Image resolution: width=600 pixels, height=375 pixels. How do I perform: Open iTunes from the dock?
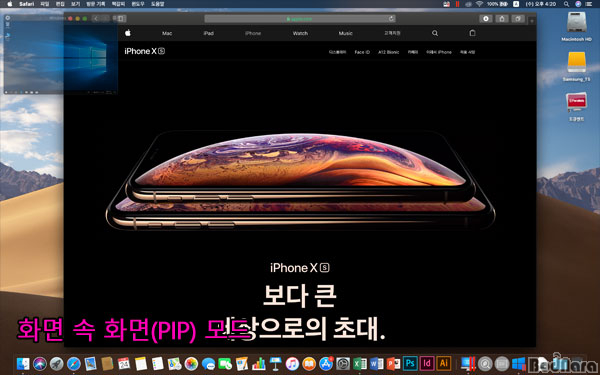[292, 363]
